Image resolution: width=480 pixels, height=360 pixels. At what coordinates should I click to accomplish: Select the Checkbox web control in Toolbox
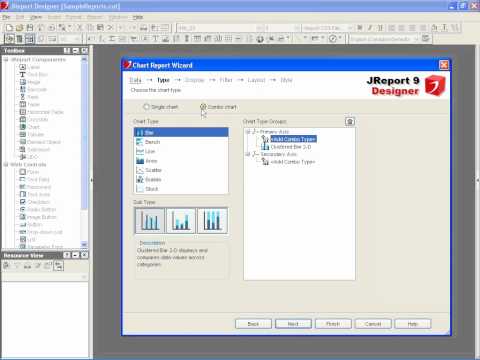click(35, 202)
